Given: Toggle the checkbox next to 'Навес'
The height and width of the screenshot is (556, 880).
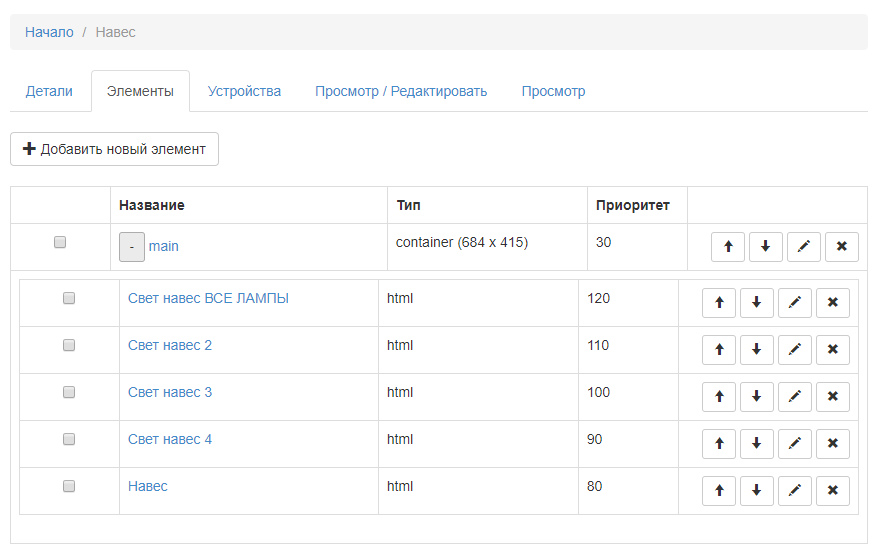Looking at the screenshot, I should tap(69, 486).
